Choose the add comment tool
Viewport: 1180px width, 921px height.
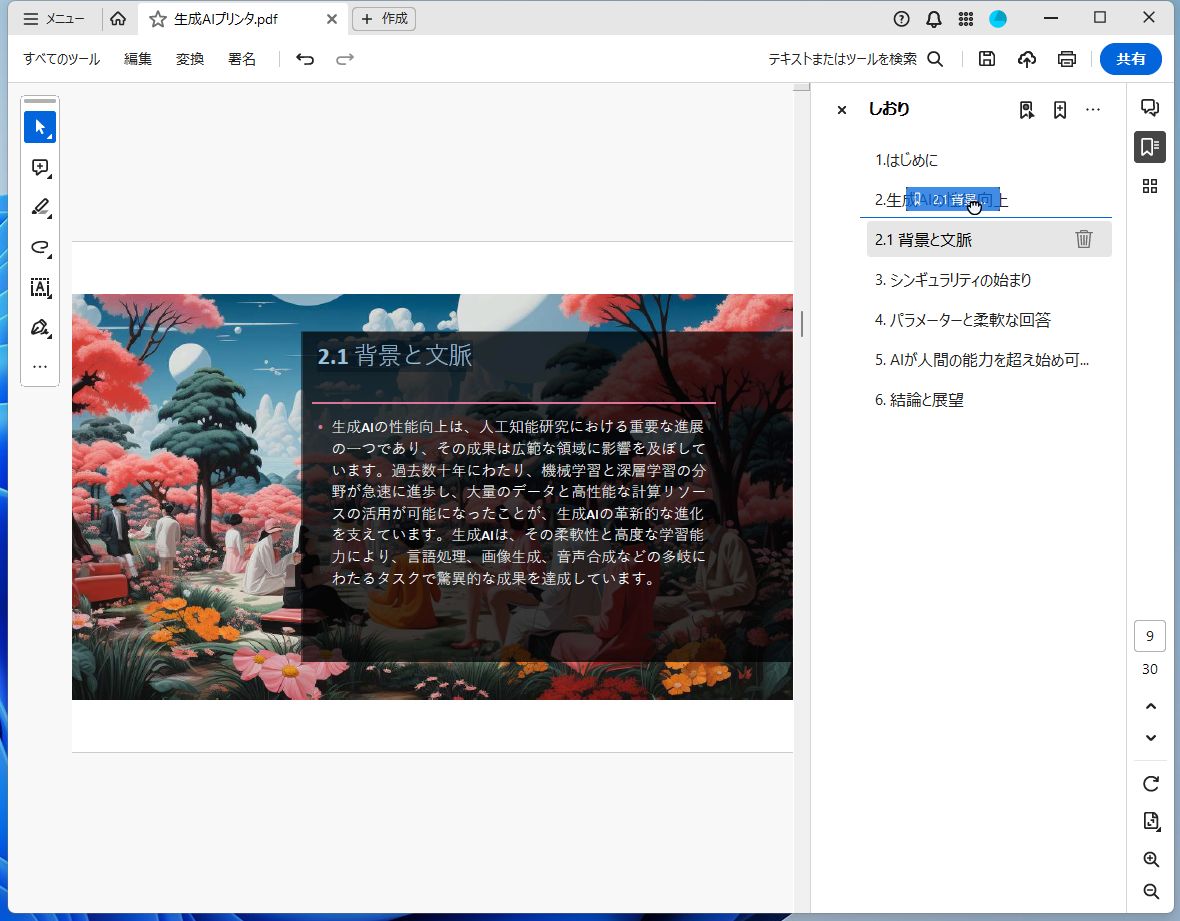(x=40, y=167)
